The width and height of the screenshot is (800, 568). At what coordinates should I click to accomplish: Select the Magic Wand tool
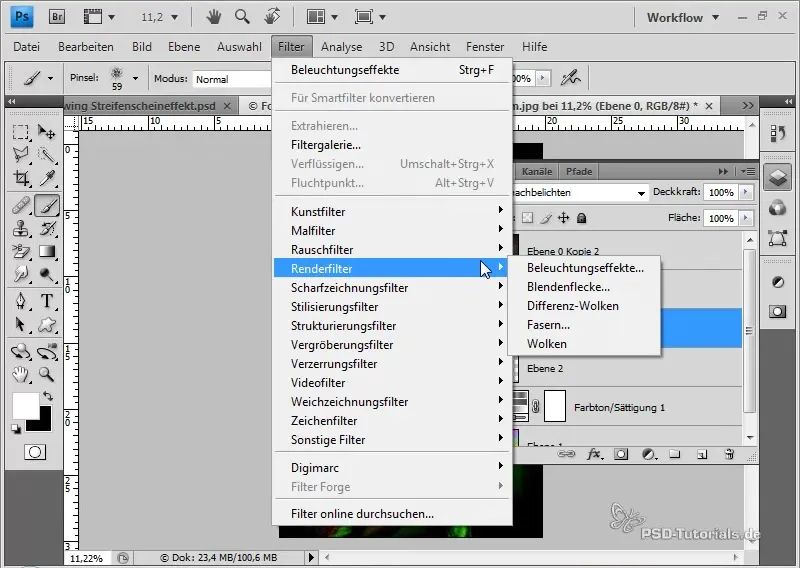47,155
